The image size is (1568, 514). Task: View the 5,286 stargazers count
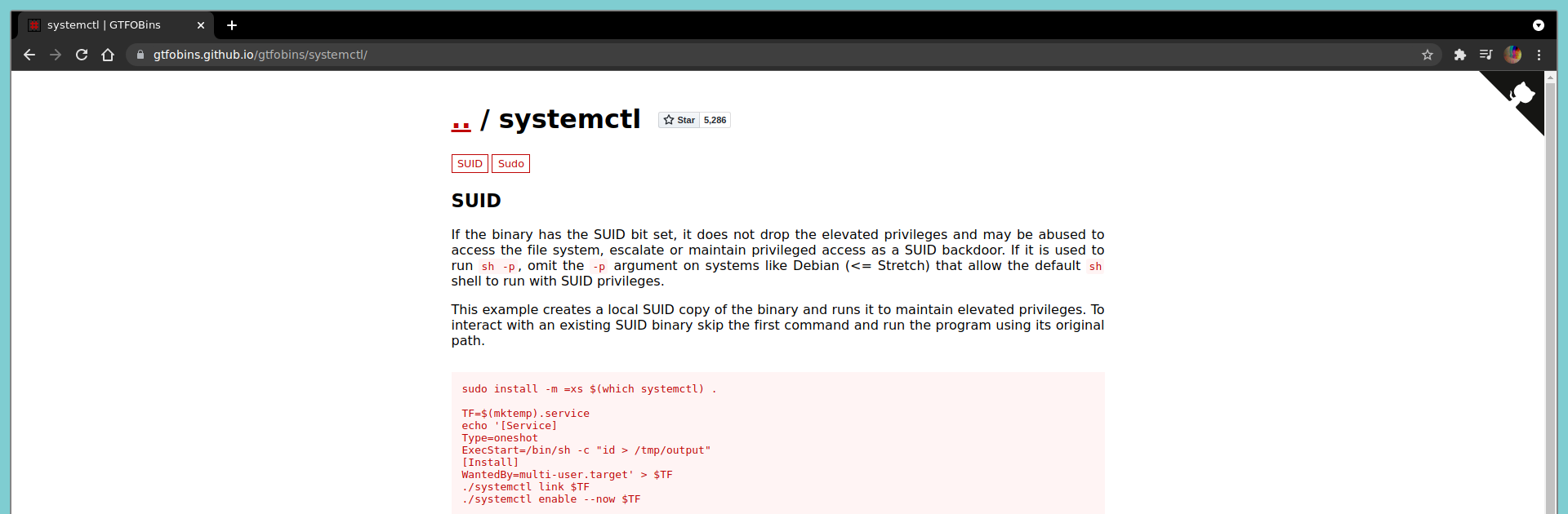pyautogui.click(x=715, y=120)
